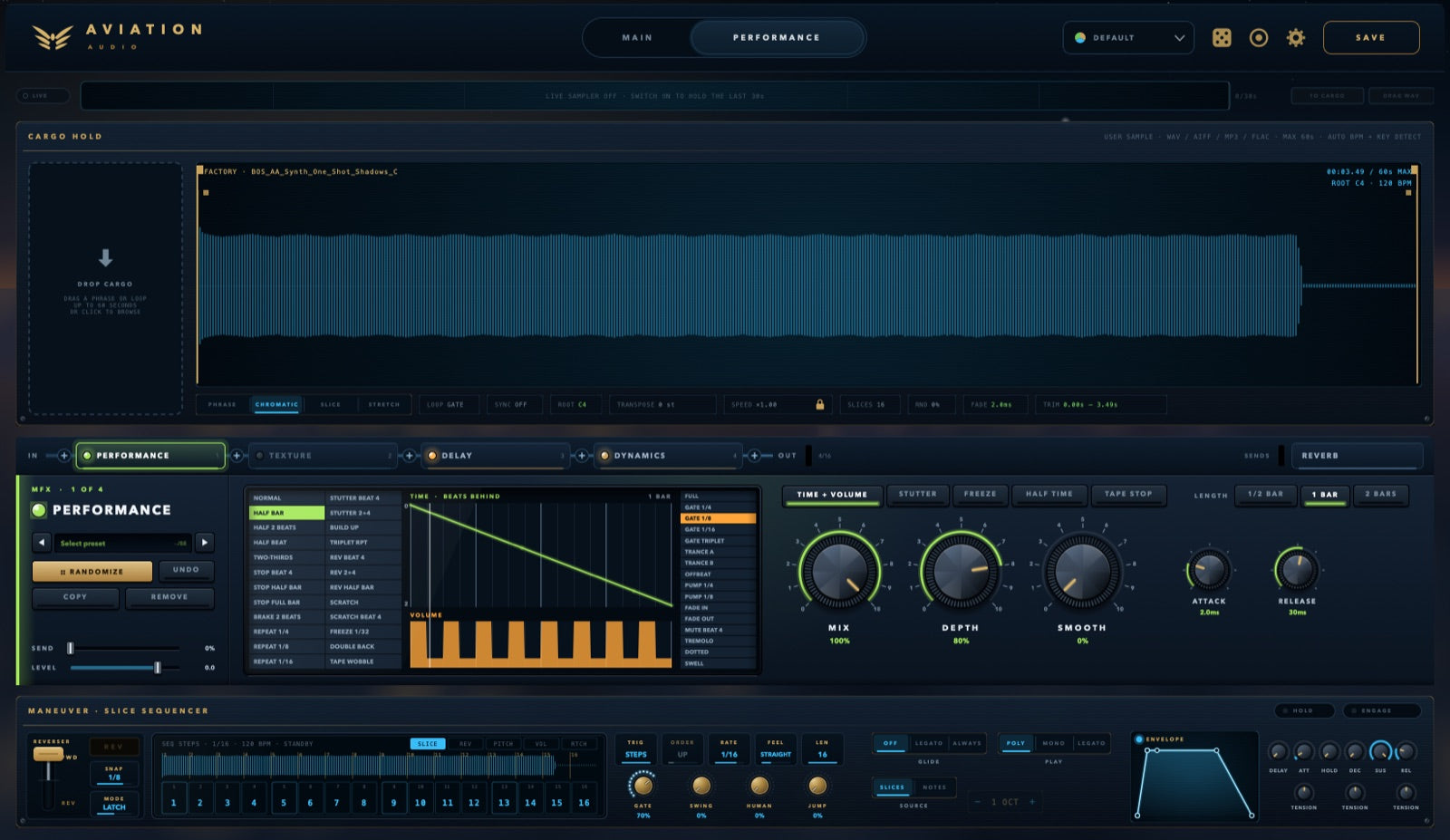The height and width of the screenshot is (840, 1450).
Task: Decrease octave with the minus icon
Action: 977,802
